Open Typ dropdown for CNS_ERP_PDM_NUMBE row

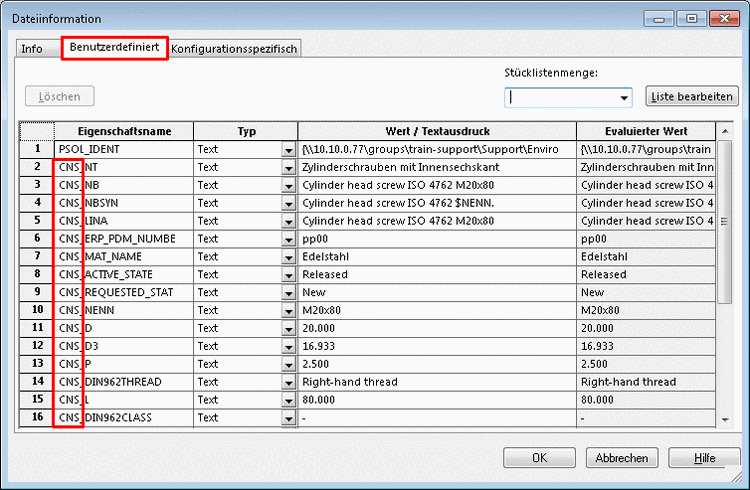288,239
